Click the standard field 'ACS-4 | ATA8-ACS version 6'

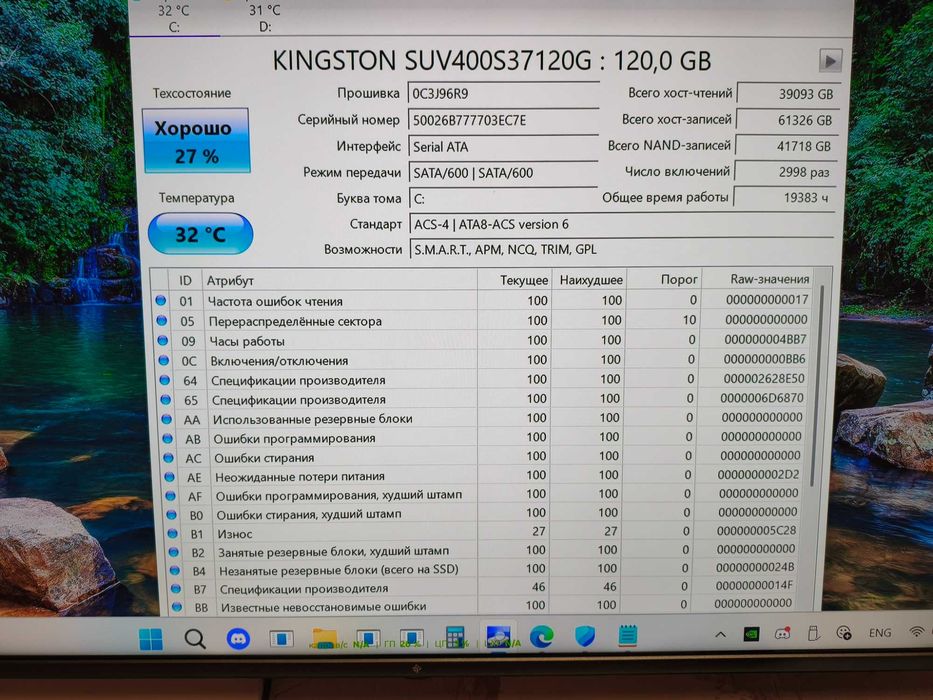pos(621,224)
